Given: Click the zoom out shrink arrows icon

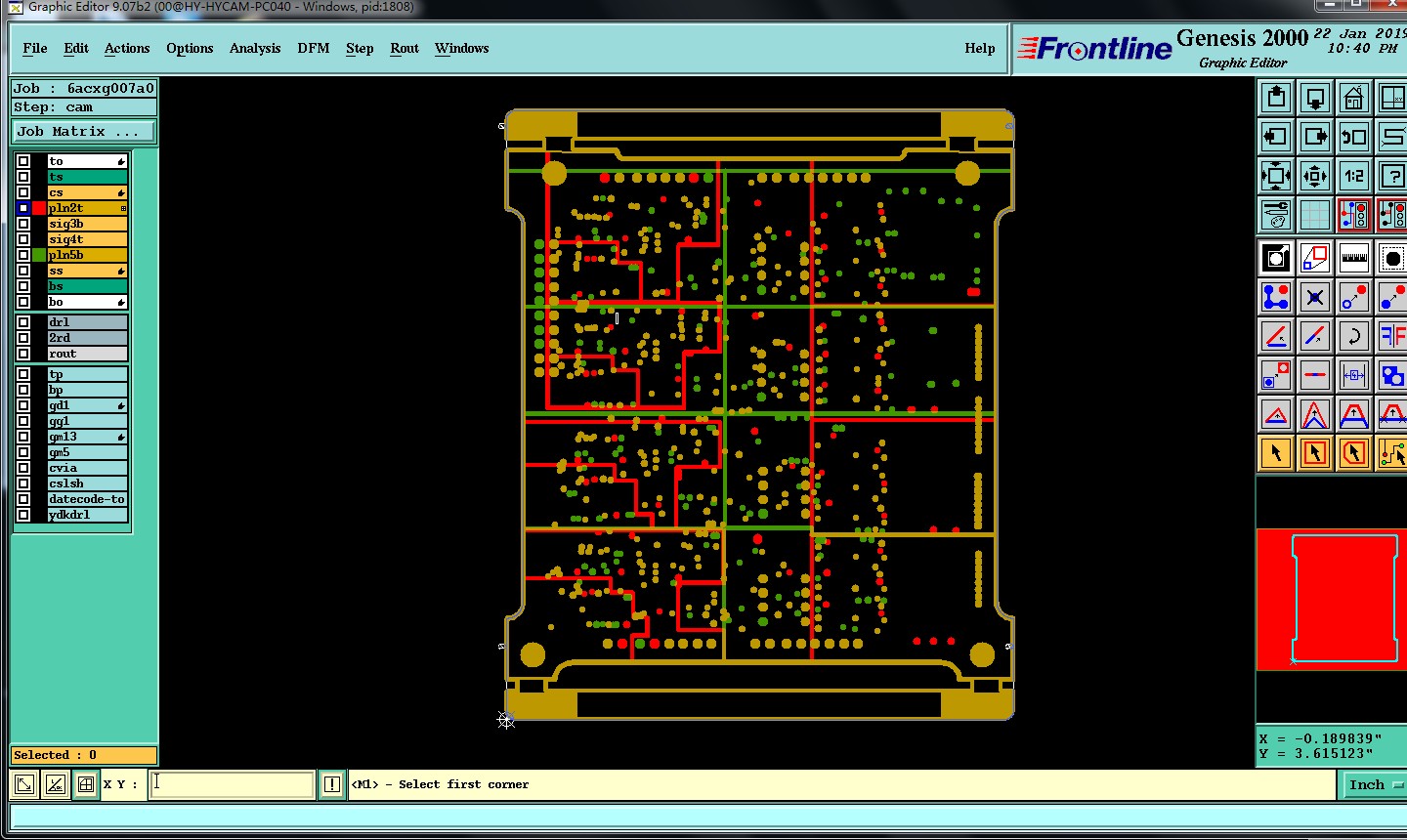Looking at the screenshot, I should point(1315,176).
